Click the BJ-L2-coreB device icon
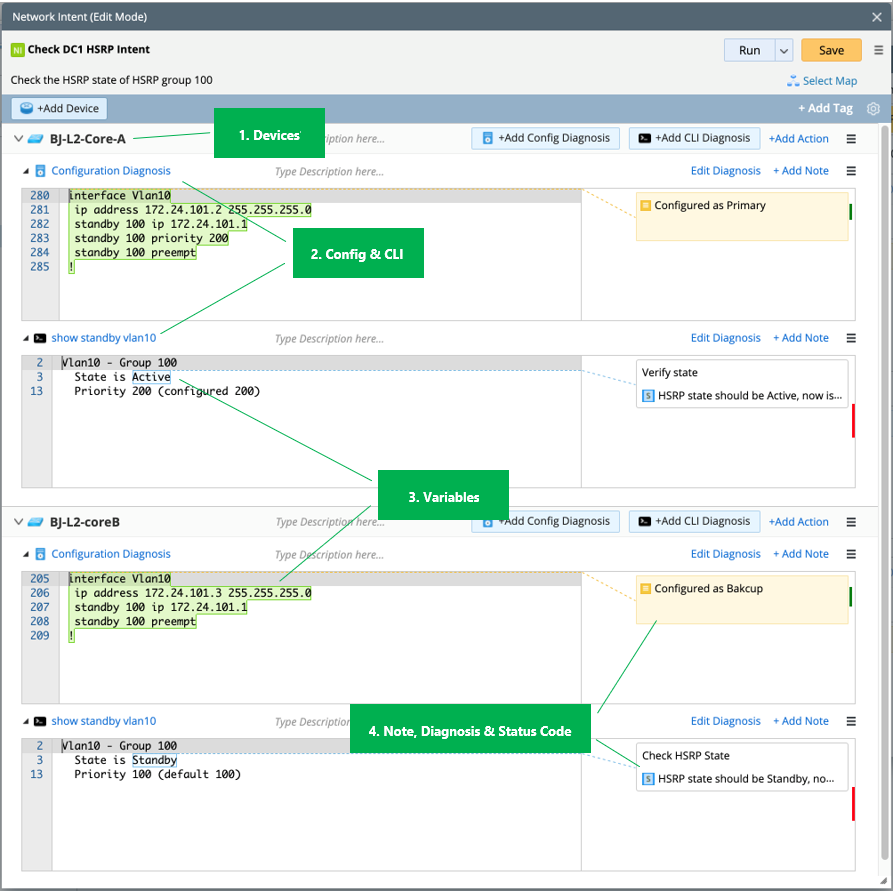Image resolution: width=893 pixels, height=892 pixels. (36, 522)
